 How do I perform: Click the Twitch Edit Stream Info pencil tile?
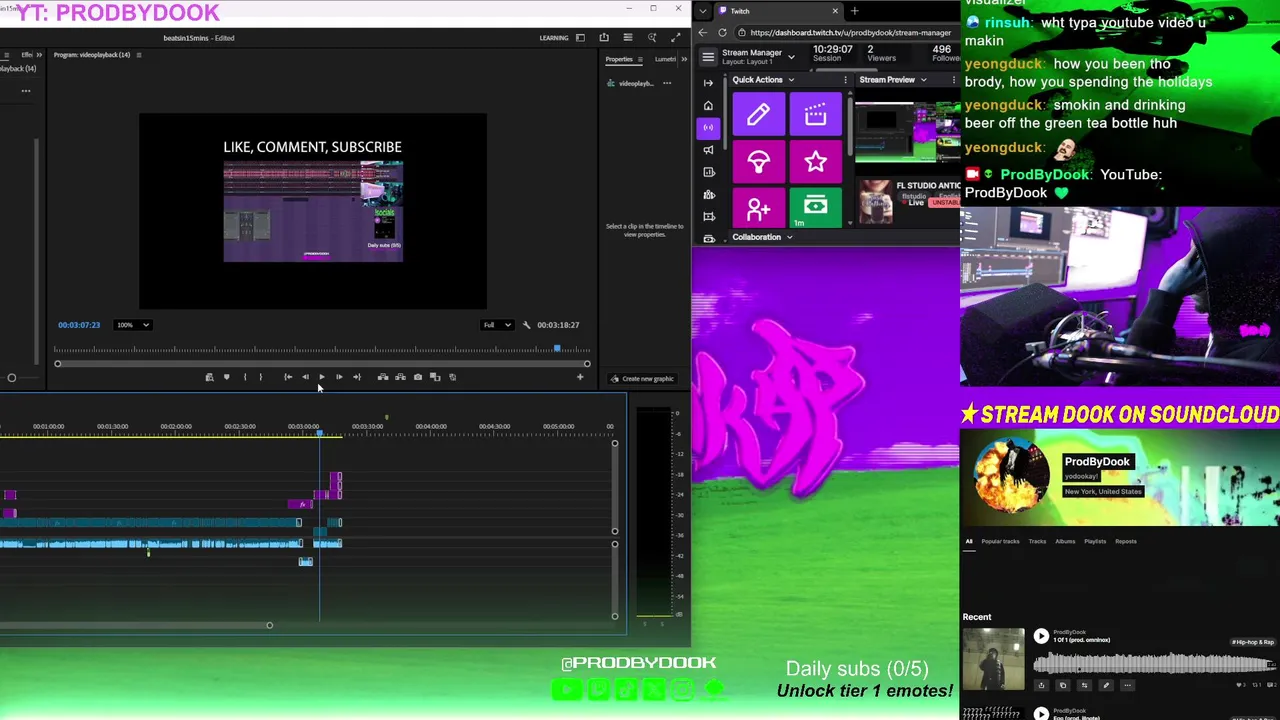(x=758, y=115)
